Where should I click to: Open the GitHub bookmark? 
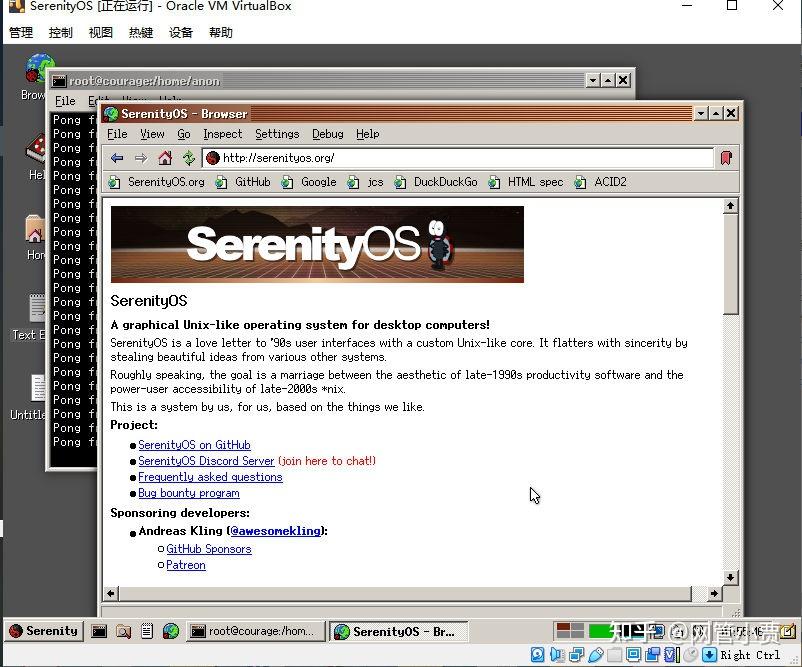243,182
